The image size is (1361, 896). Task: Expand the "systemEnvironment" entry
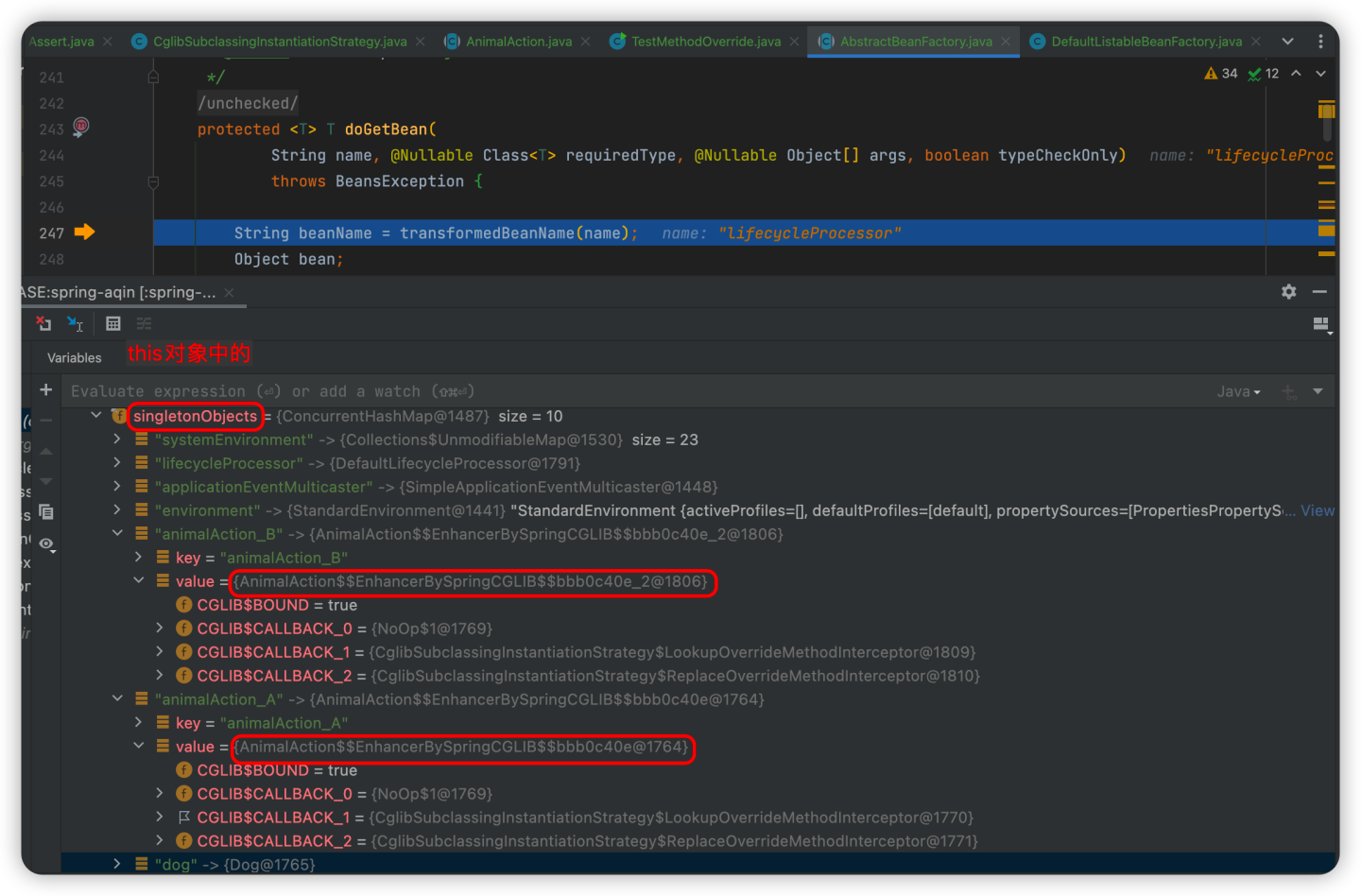coord(117,439)
